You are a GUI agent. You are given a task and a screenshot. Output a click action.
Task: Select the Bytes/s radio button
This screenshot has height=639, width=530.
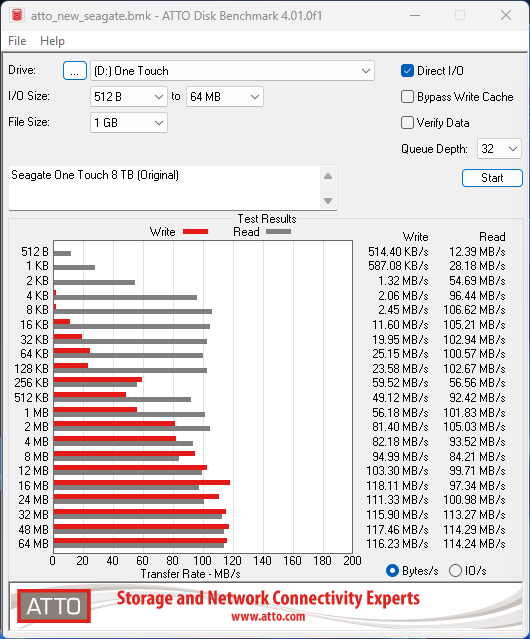(392, 571)
